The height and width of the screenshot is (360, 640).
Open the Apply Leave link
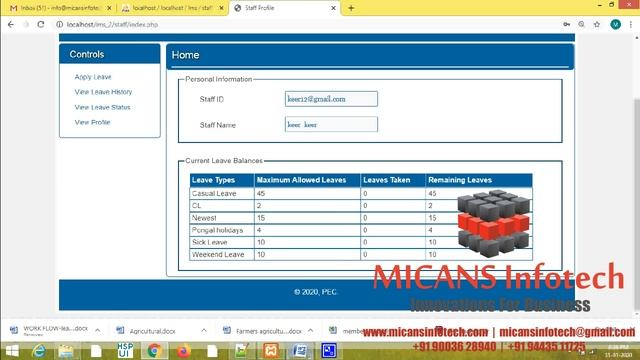93,77
